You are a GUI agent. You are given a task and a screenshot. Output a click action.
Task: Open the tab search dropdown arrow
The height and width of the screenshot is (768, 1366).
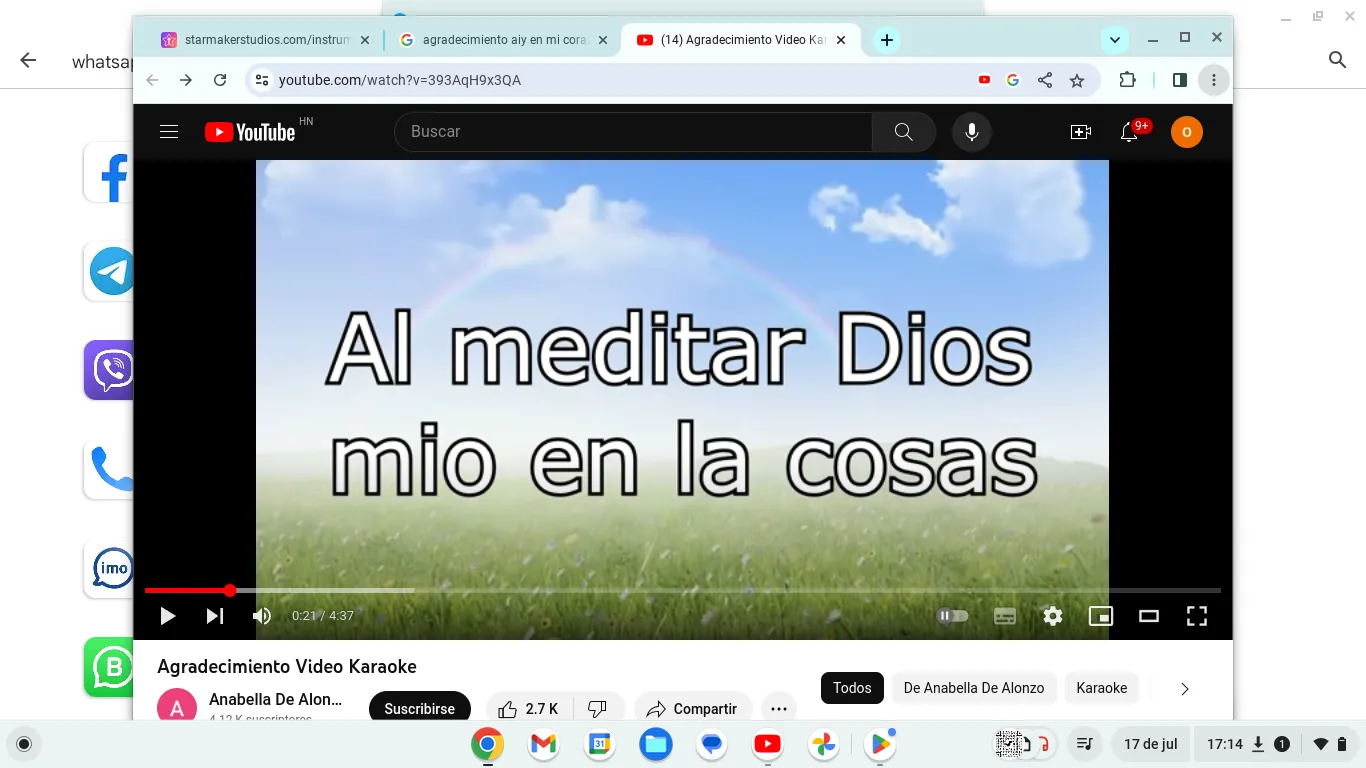1115,40
